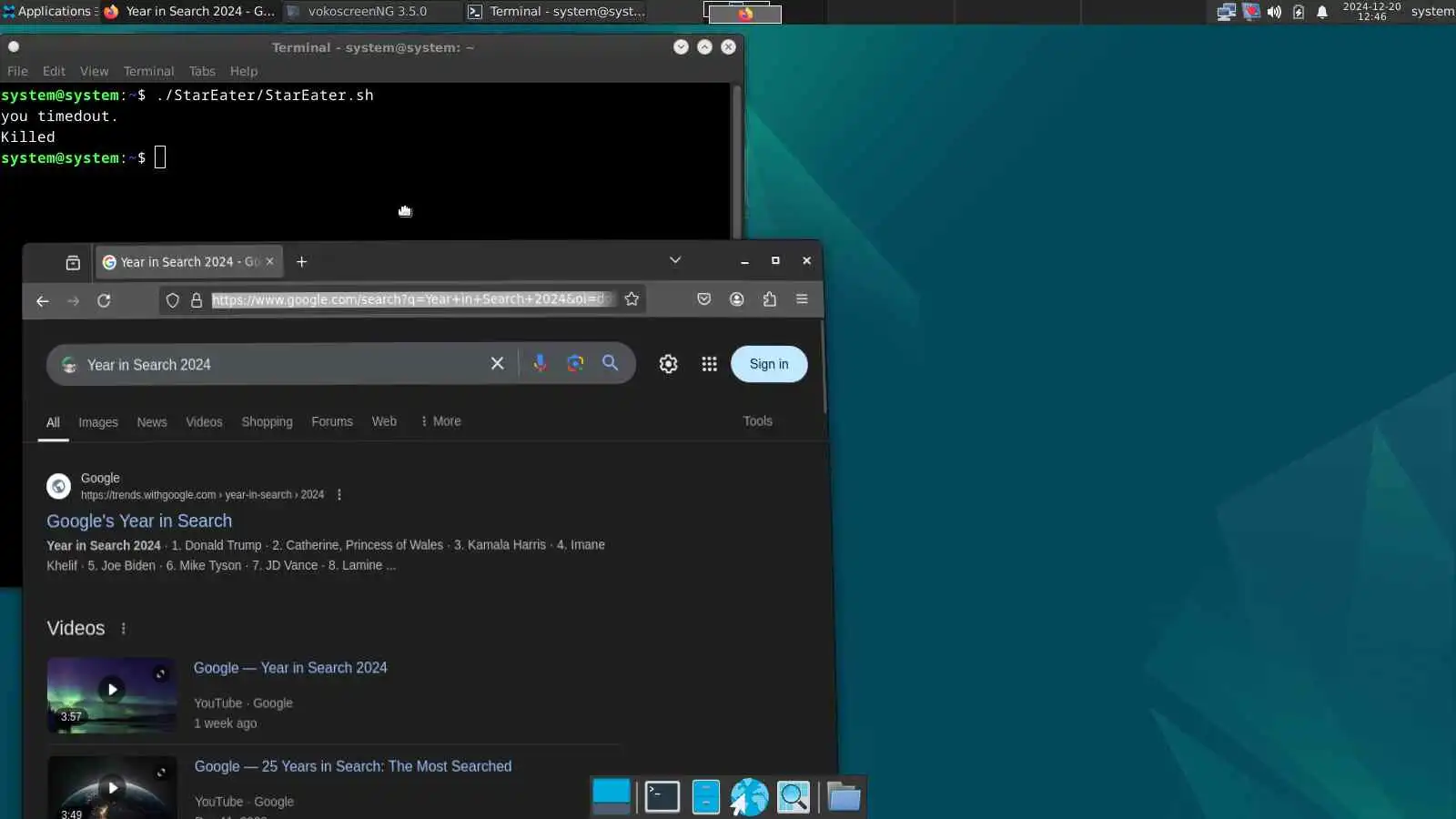Open the Google apps grid
Image resolution: width=1456 pixels, height=819 pixels.
tap(709, 364)
